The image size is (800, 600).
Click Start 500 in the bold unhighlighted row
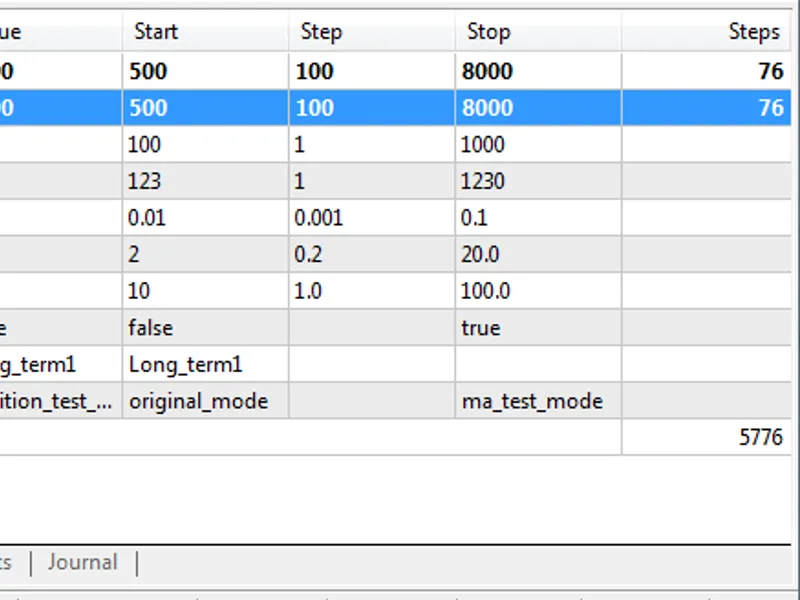206,71
